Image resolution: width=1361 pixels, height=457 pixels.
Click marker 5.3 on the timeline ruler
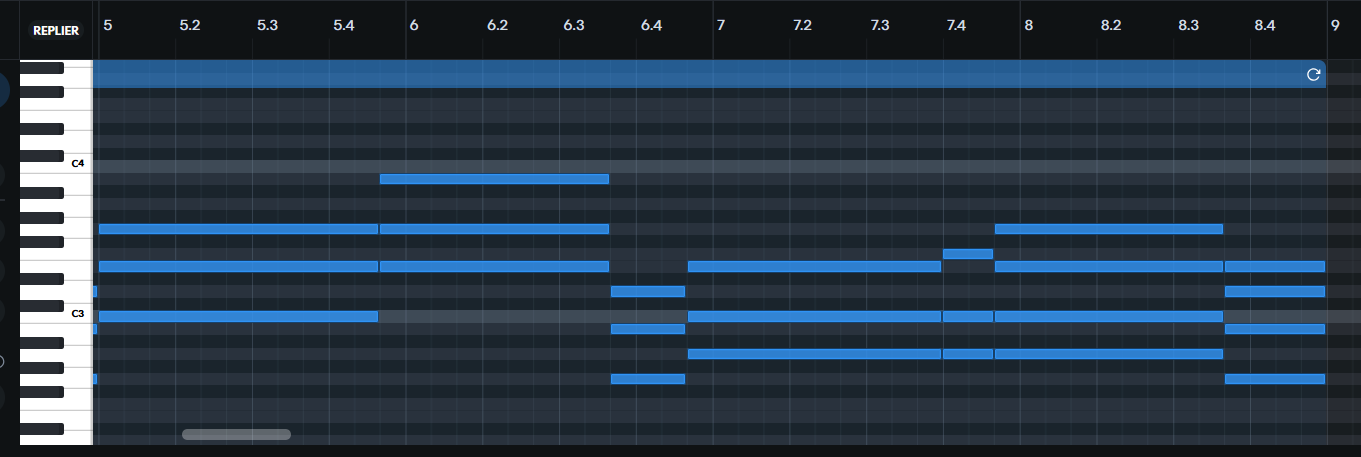267,25
